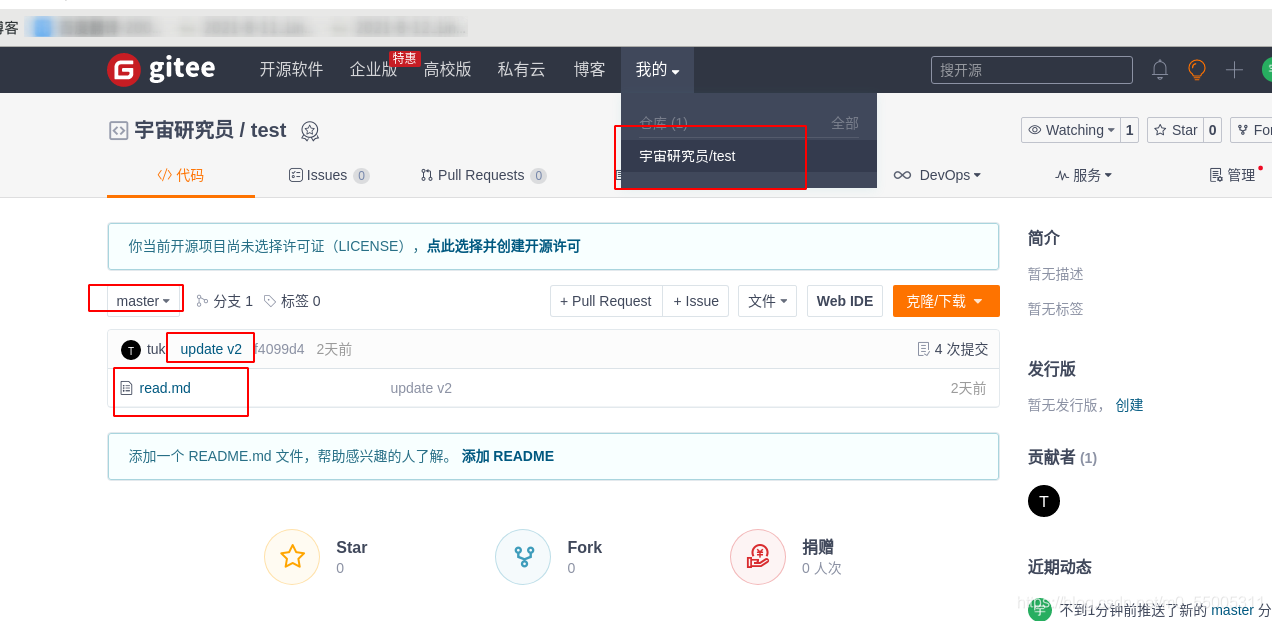This screenshot has height=621, width=1272.
Task: Expand the Watching dropdown
Action: coord(1070,130)
